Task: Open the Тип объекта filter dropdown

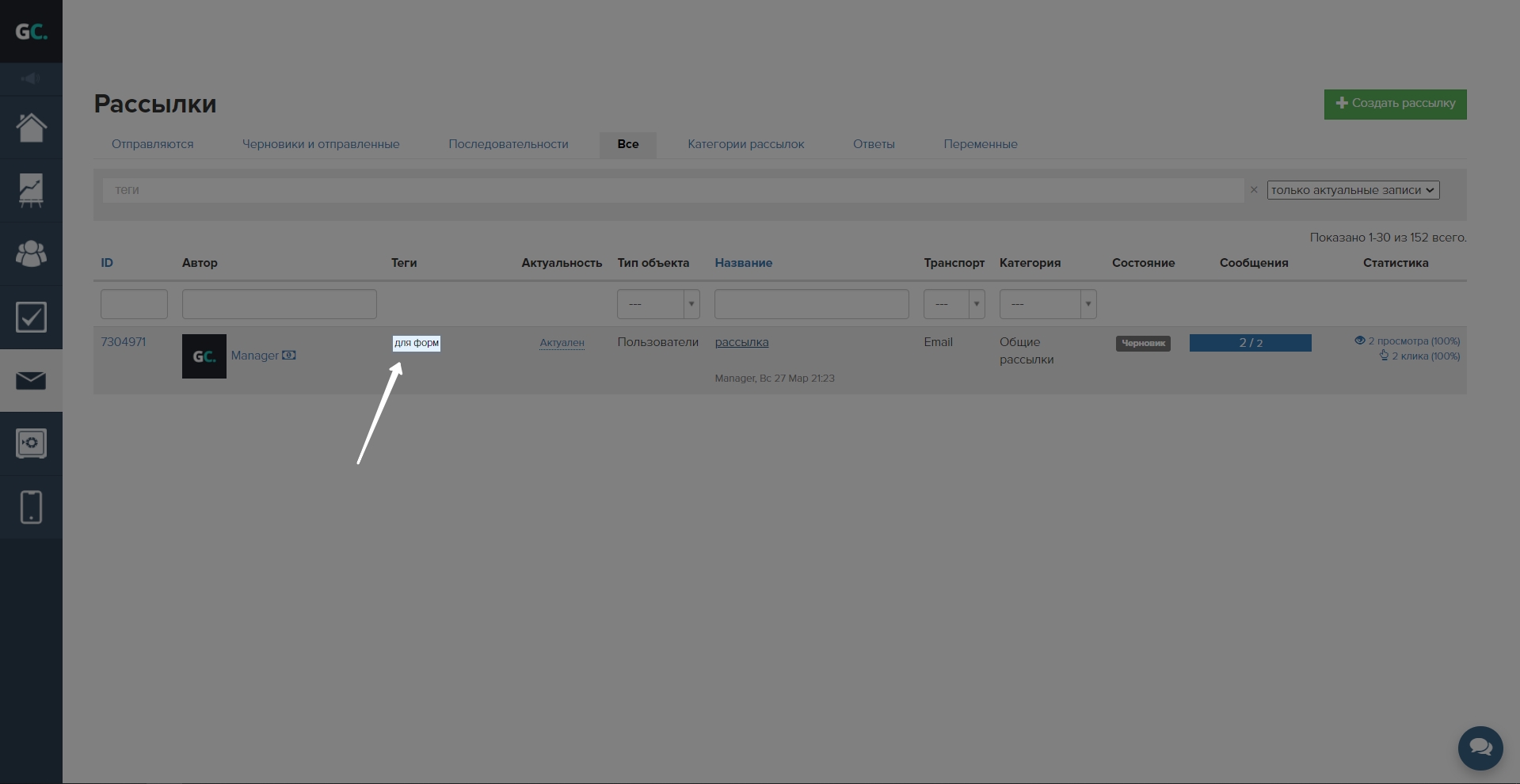Action: (x=657, y=304)
